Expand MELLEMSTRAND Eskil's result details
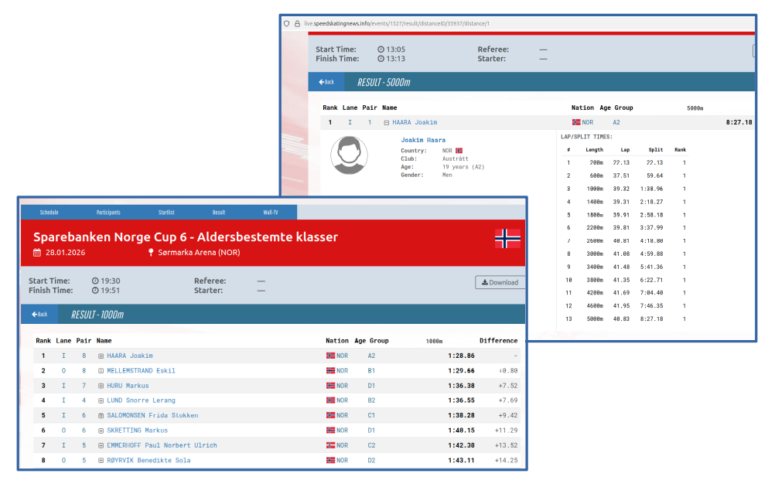 click(101, 370)
